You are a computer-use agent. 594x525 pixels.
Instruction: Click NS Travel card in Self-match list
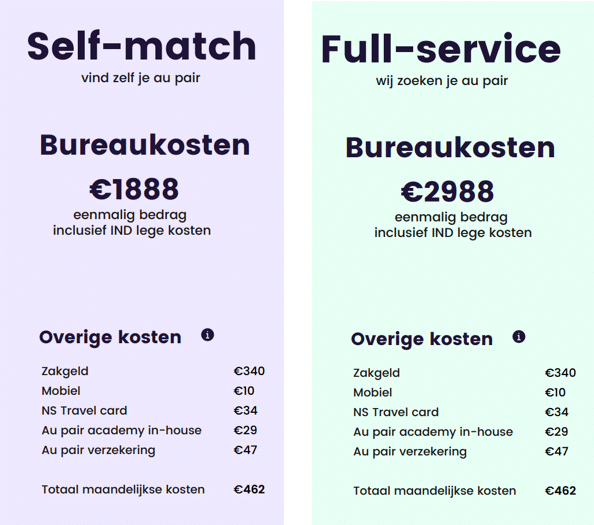pos(84,411)
